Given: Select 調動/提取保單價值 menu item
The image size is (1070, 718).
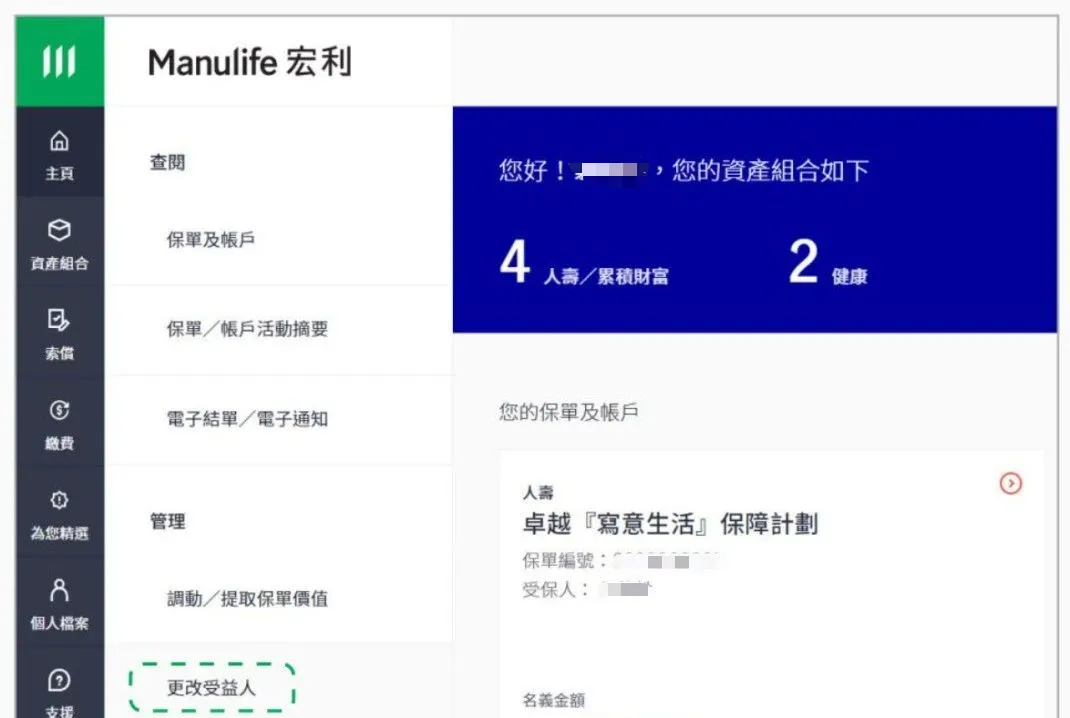Looking at the screenshot, I should [247, 599].
